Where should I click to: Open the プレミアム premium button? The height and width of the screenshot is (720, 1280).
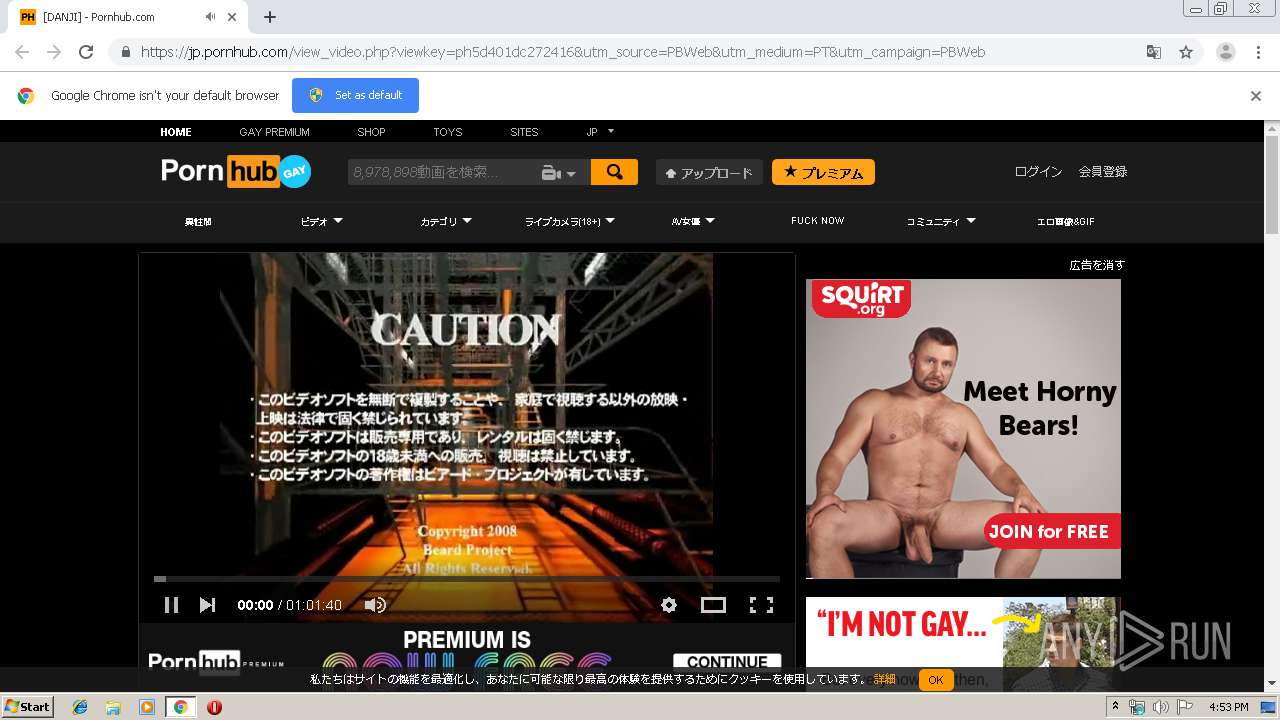coord(823,172)
